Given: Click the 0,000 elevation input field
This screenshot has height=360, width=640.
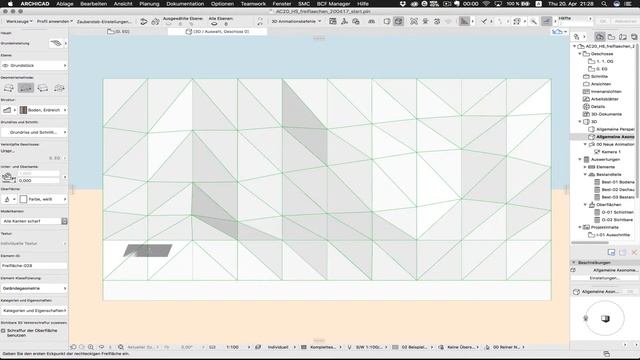Looking at the screenshot, I should pyautogui.click(x=39, y=180).
